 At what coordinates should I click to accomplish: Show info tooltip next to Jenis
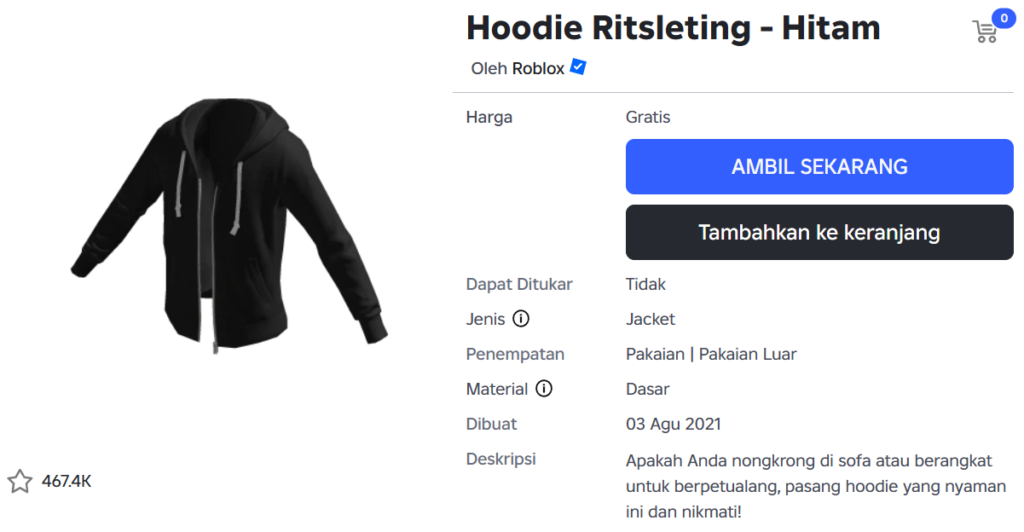pos(520,319)
